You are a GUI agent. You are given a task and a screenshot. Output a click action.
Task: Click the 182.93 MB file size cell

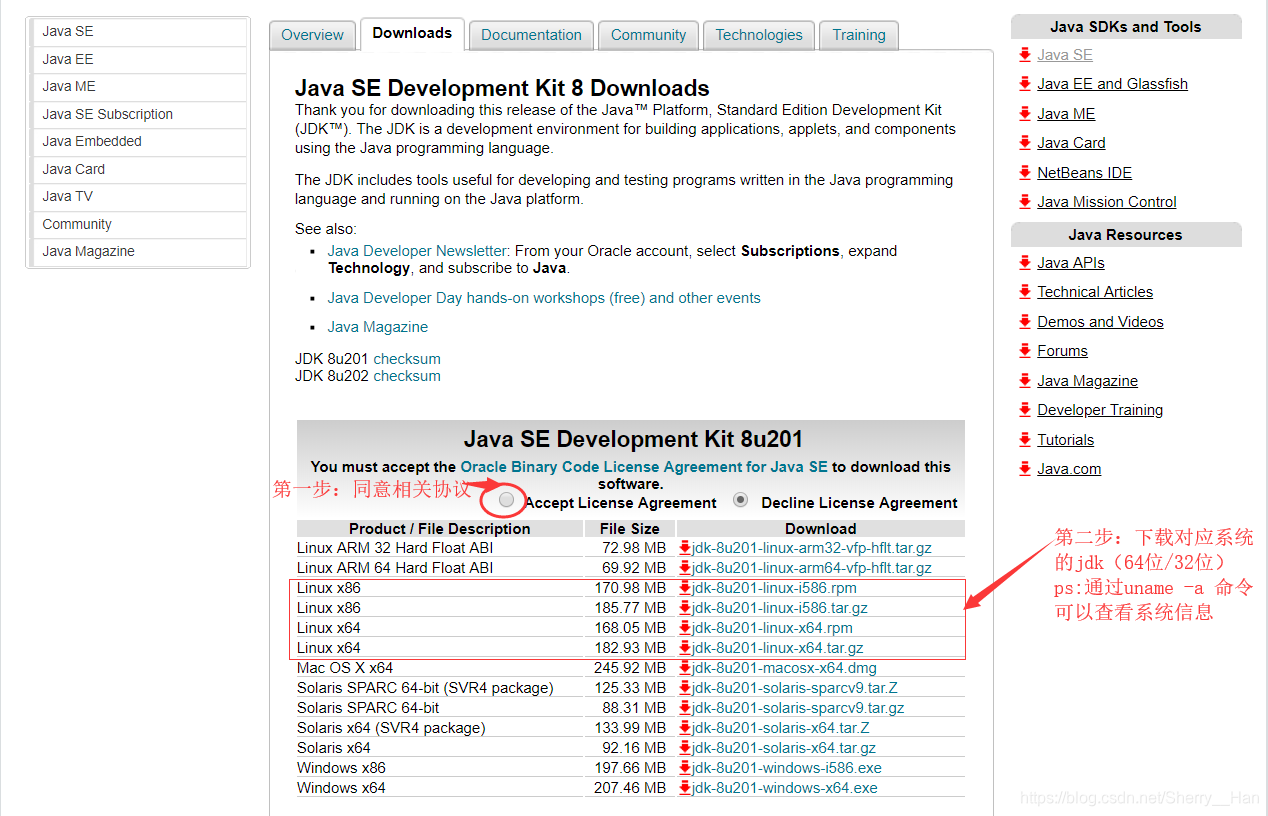point(630,648)
